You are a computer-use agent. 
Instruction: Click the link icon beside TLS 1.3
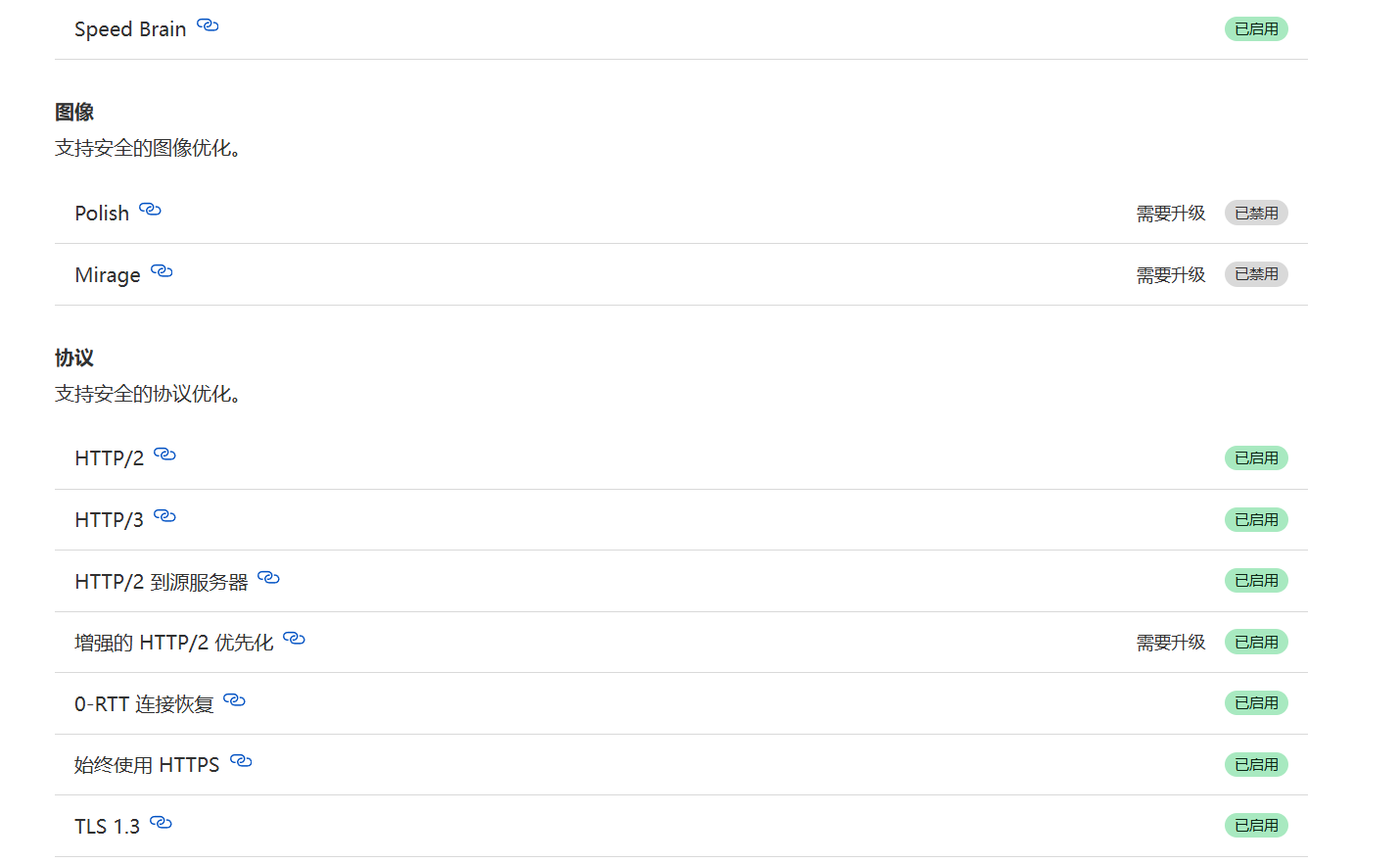(x=161, y=823)
